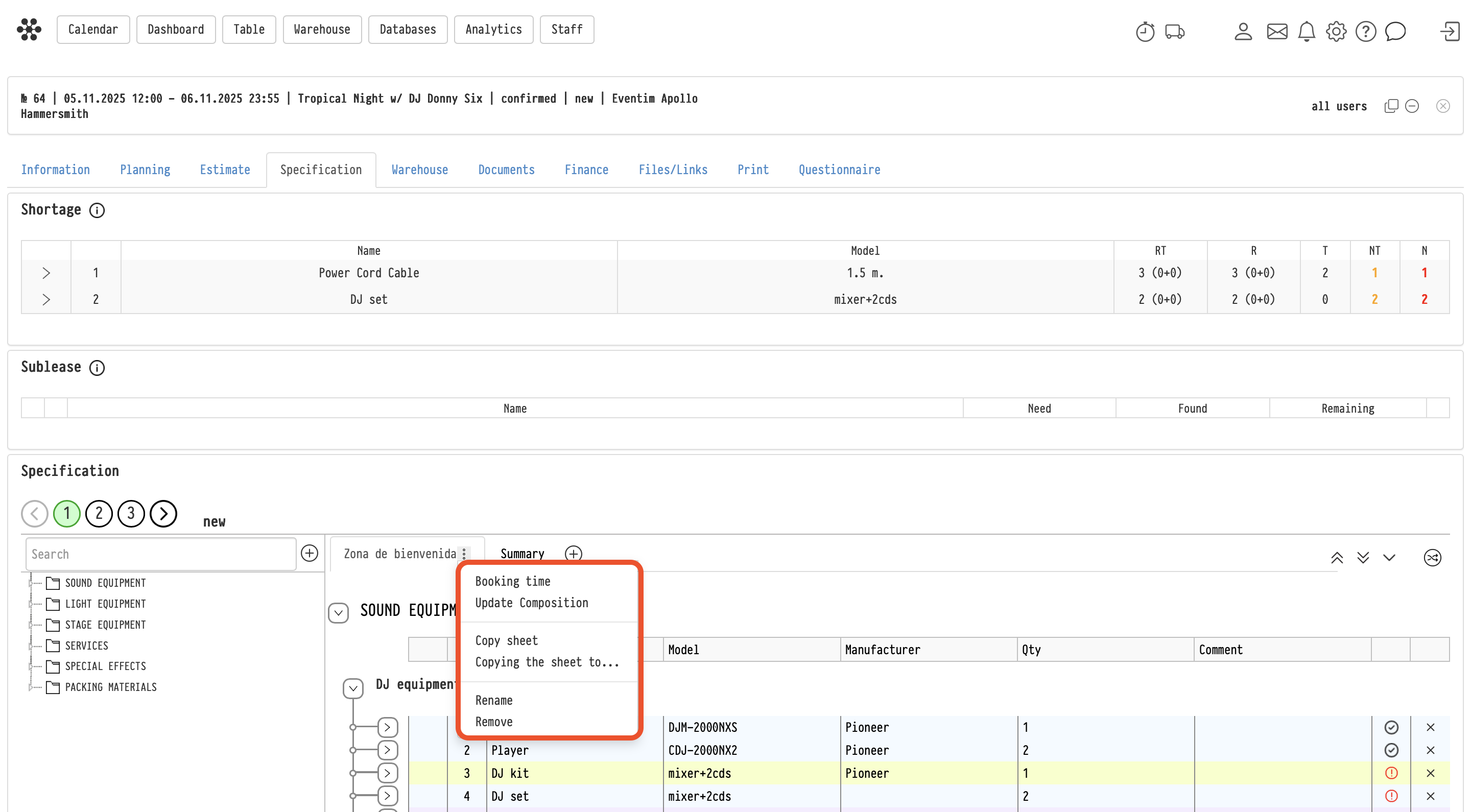The image size is (1471, 812).
Task: Open the mail envelope icon
Action: pyautogui.click(x=1277, y=31)
